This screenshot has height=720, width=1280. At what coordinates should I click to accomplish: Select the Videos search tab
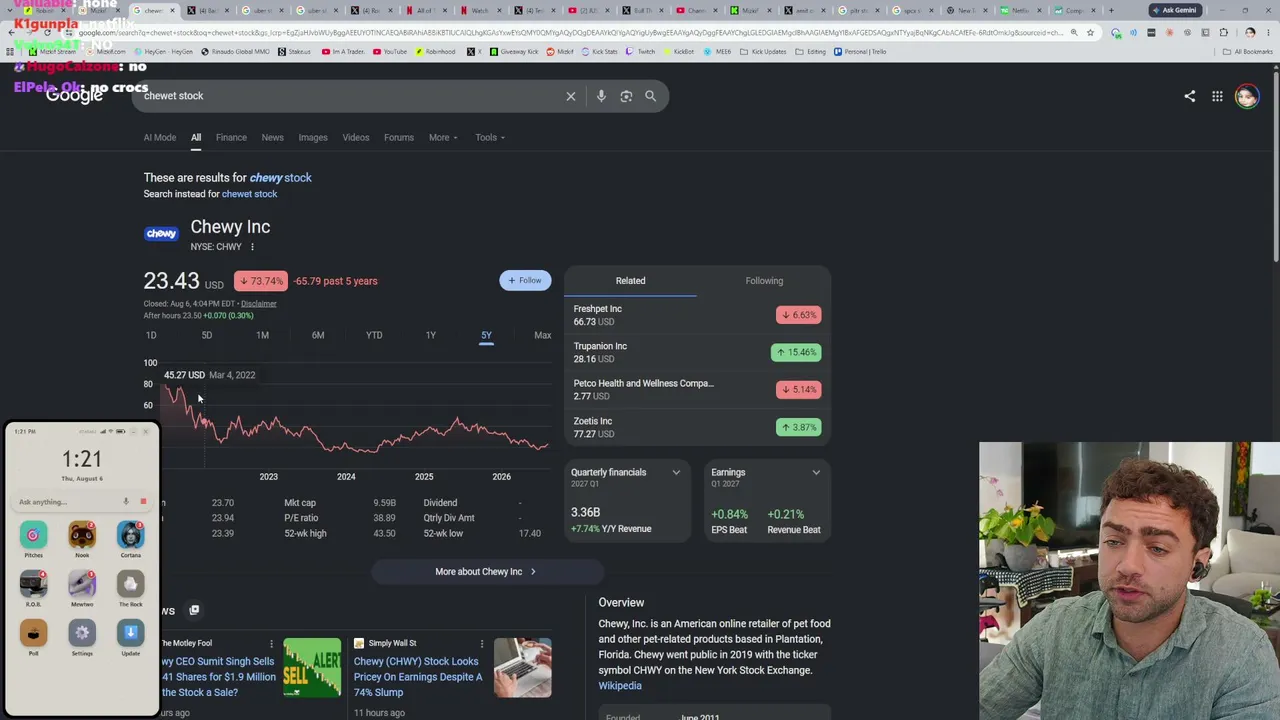point(356,138)
